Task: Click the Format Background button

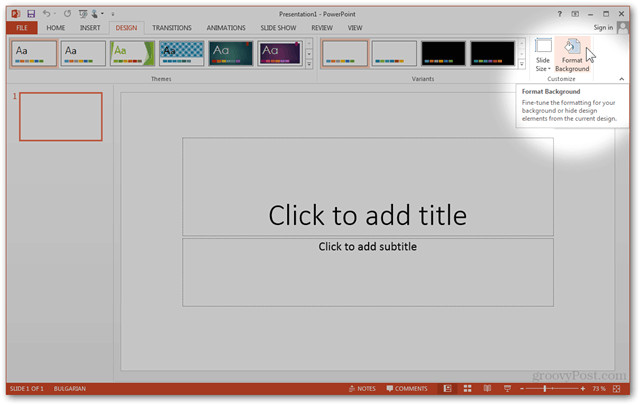Action: [572, 54]
